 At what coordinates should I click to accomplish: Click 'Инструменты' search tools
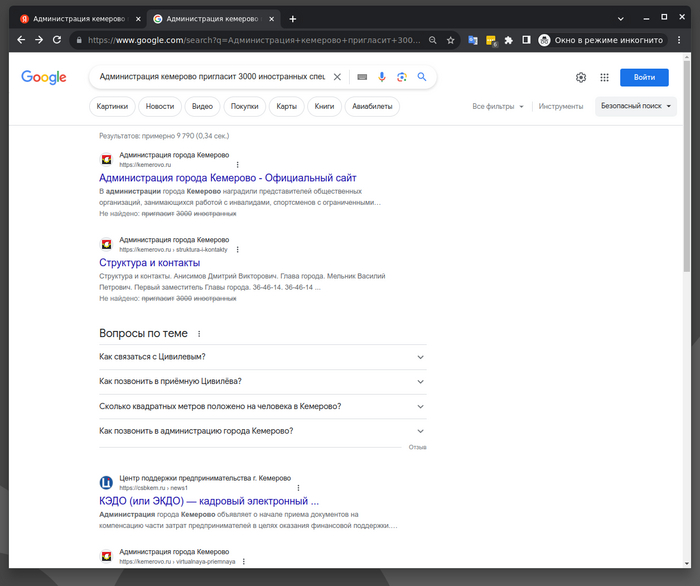pyautogui.click(x=560, y=106)
